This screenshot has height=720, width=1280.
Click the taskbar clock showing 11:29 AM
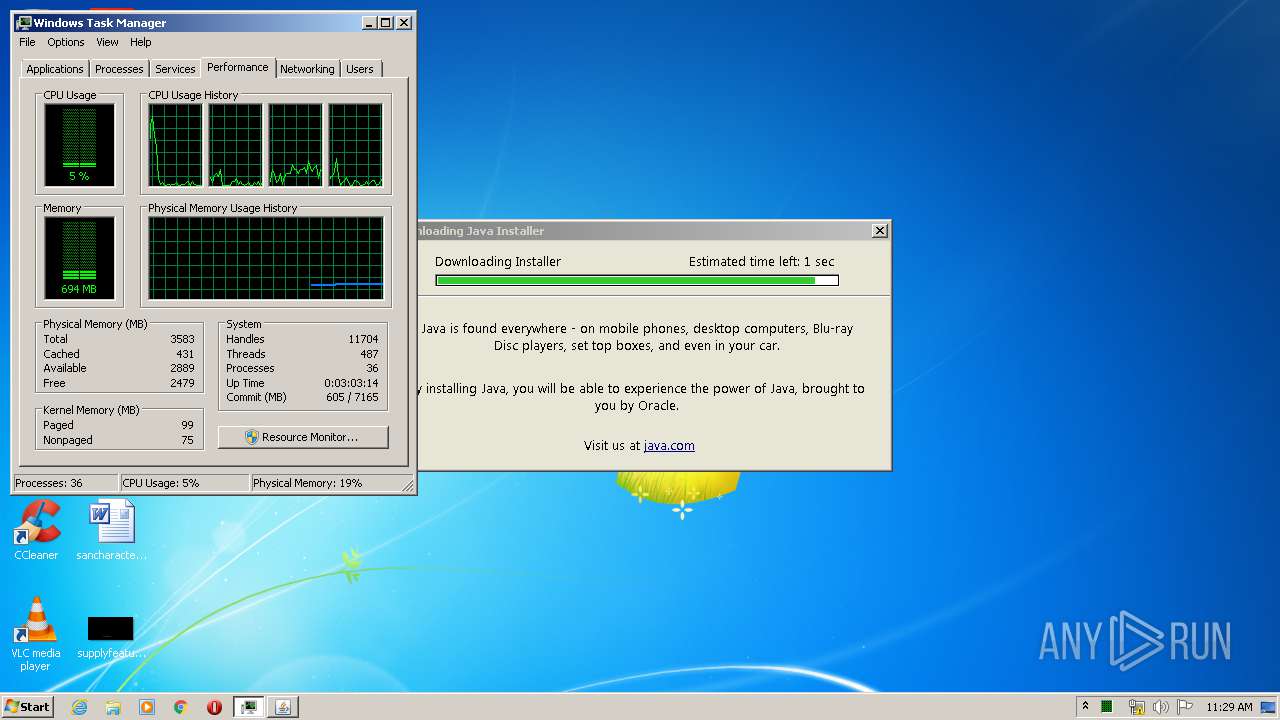(x=1229, y=707)
